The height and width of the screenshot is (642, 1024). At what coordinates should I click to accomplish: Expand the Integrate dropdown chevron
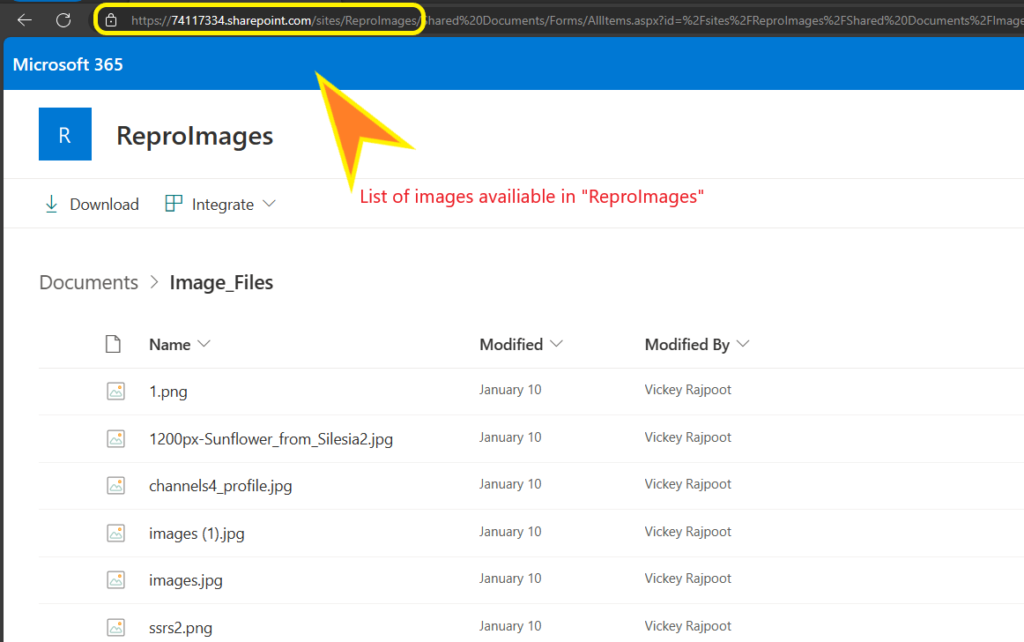click(269, 204)
